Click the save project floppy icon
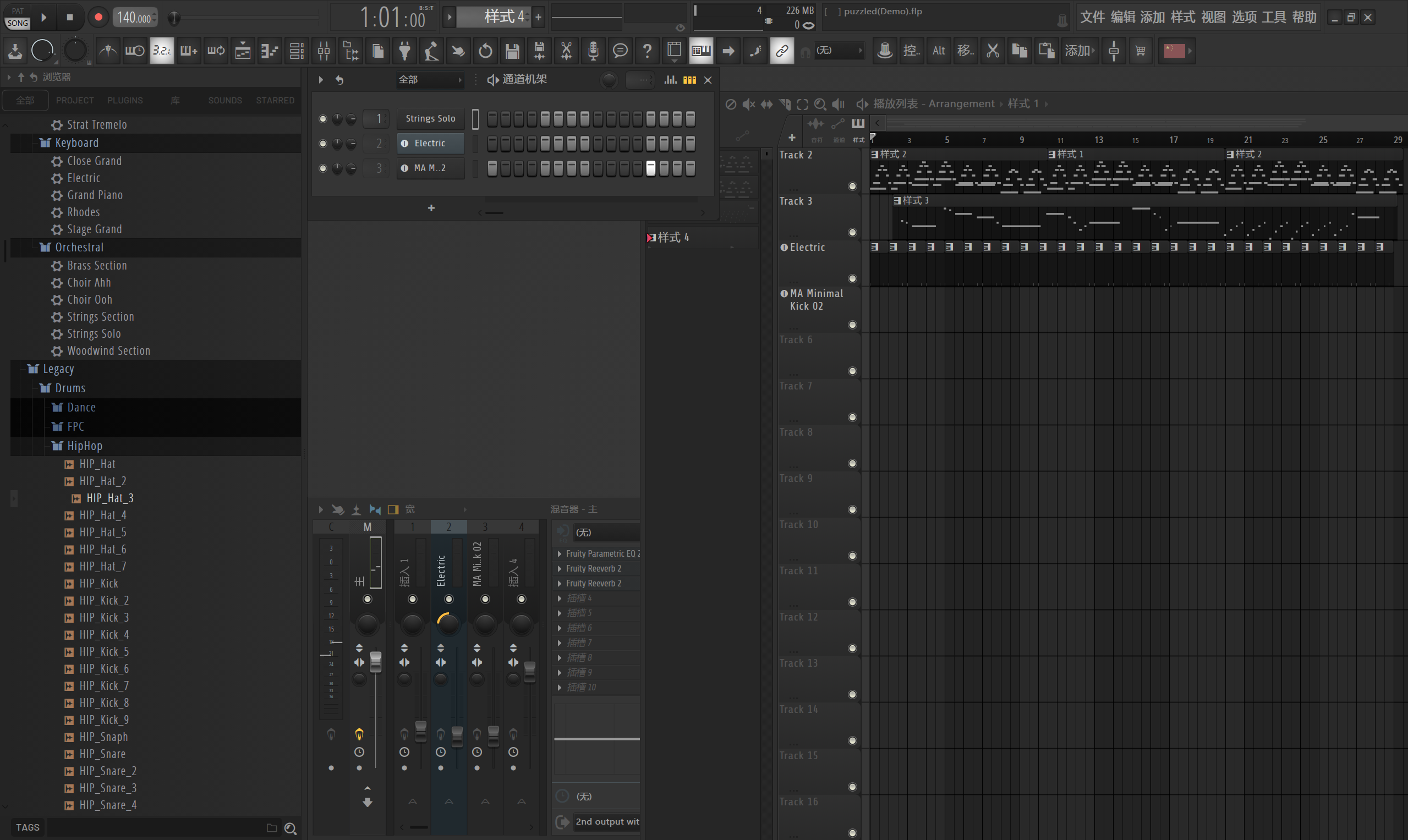 [x=512, y=51]
